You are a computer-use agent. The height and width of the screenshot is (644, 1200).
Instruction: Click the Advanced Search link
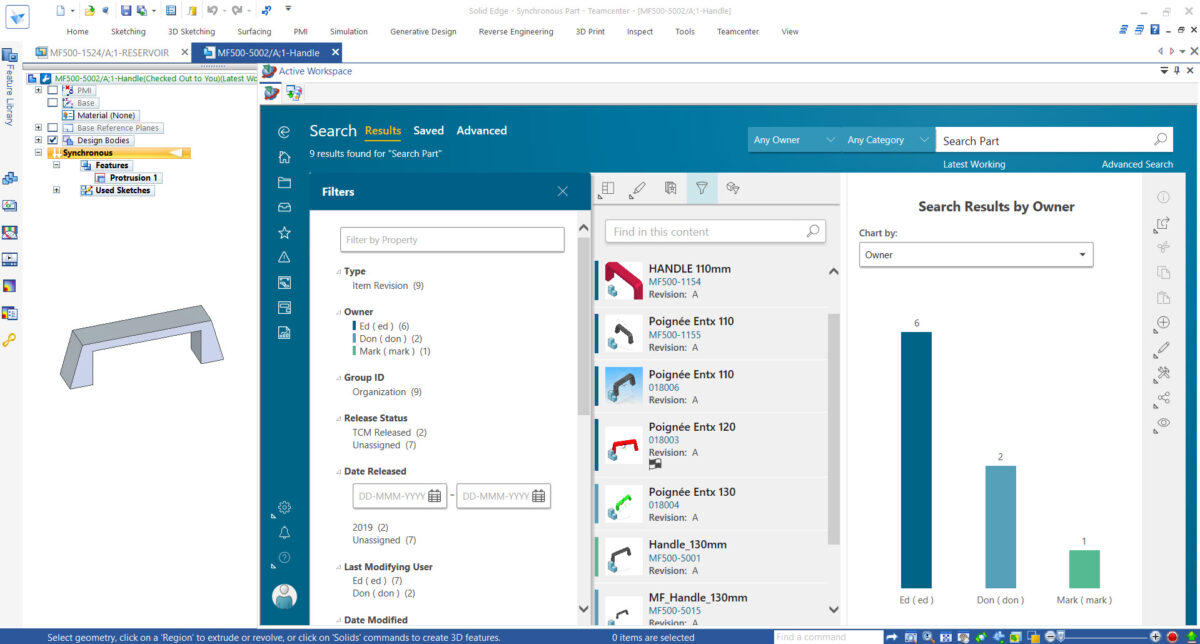coord(1137,164)
